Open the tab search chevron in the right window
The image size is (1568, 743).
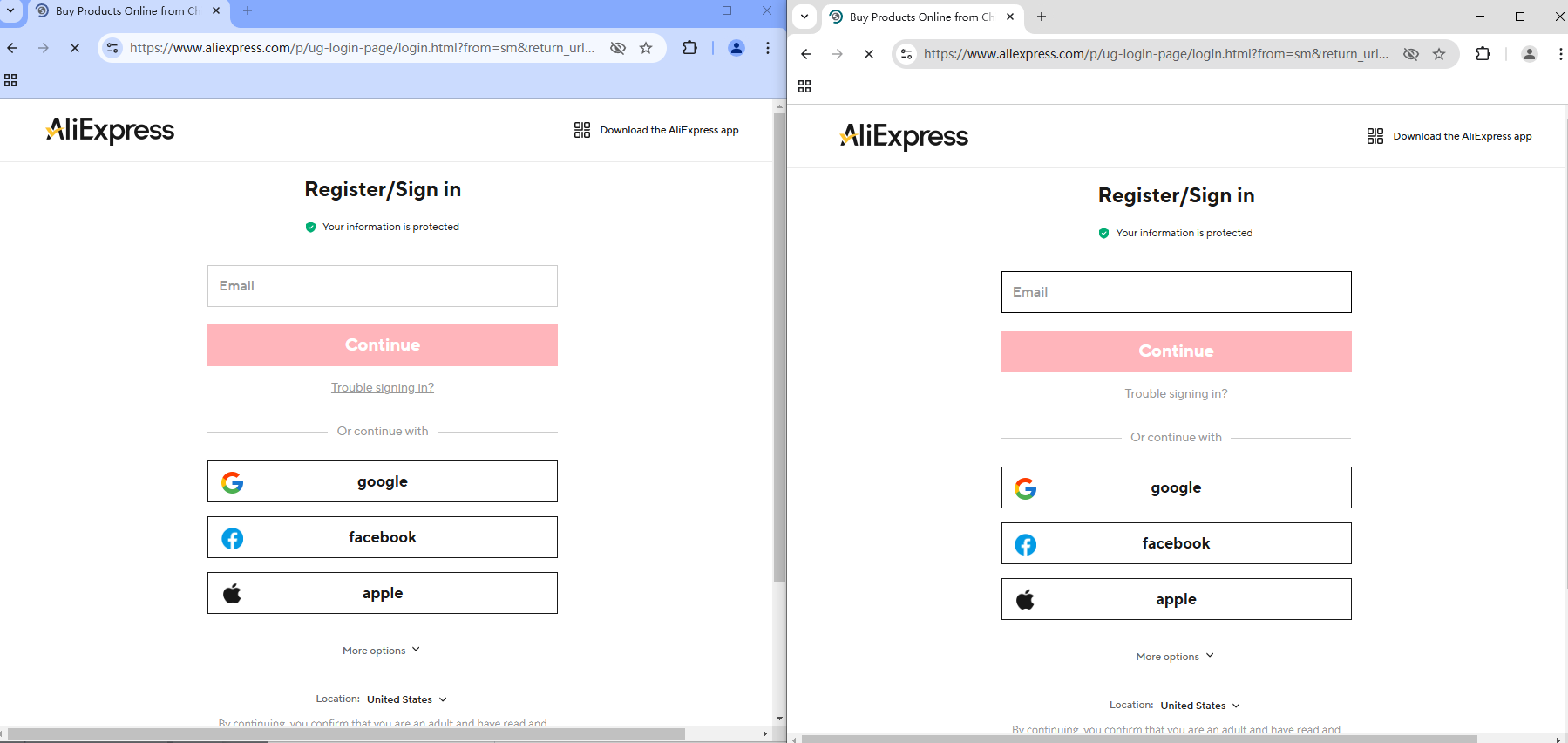coord(804,17)
